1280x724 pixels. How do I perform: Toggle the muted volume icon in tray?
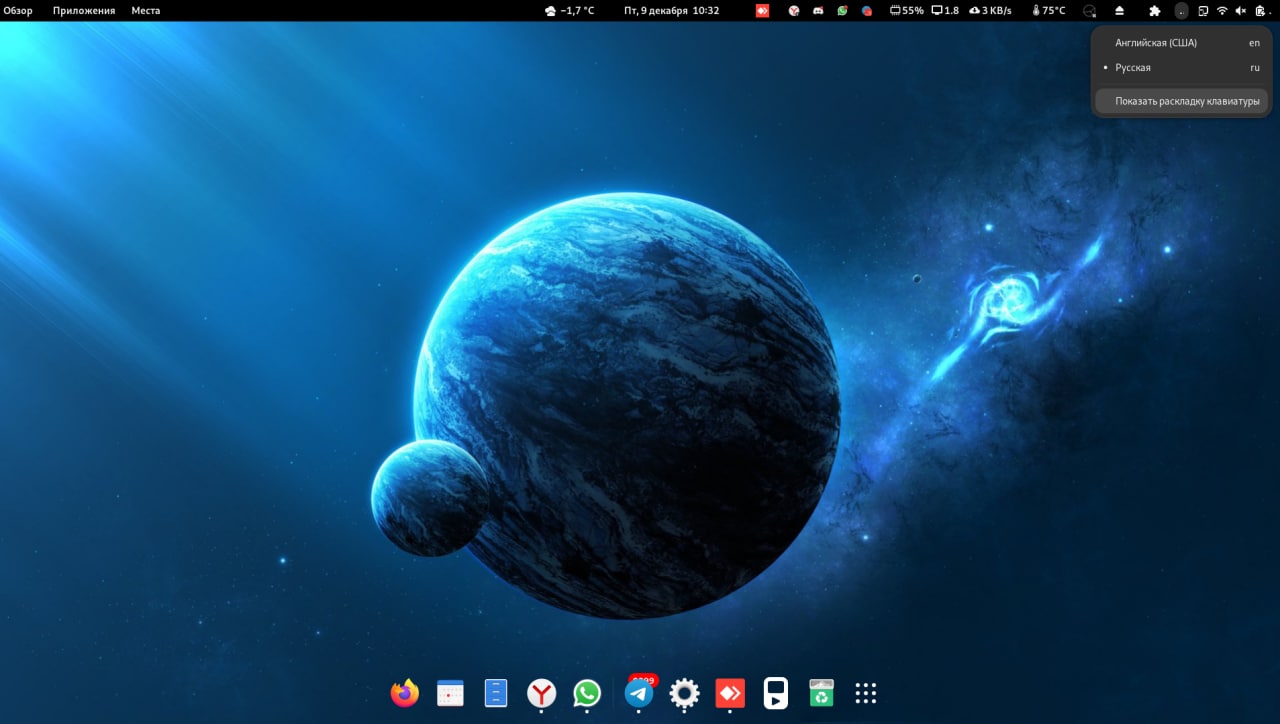click(x=1241, y=11)
